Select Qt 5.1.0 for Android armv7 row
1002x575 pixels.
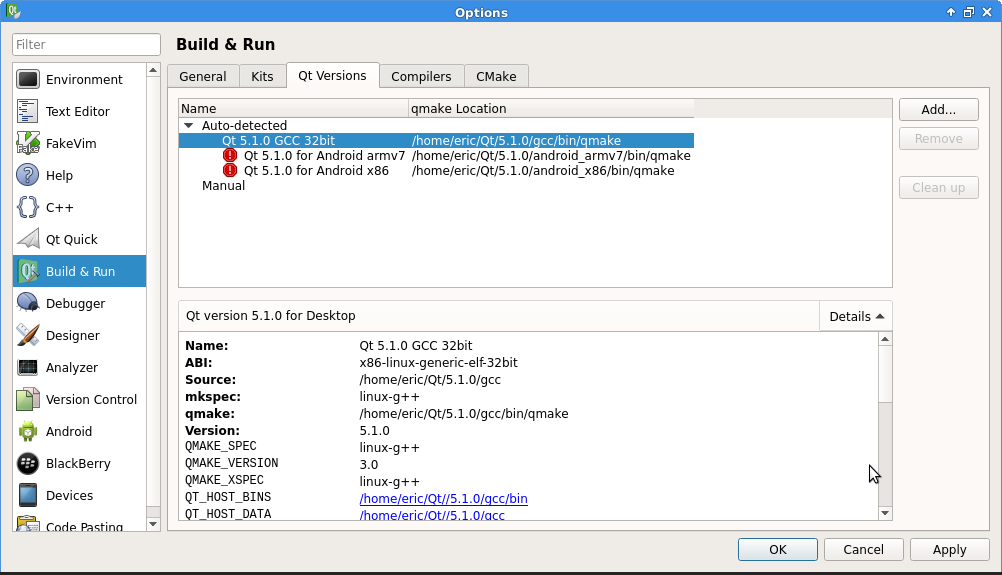coord(436,155)
